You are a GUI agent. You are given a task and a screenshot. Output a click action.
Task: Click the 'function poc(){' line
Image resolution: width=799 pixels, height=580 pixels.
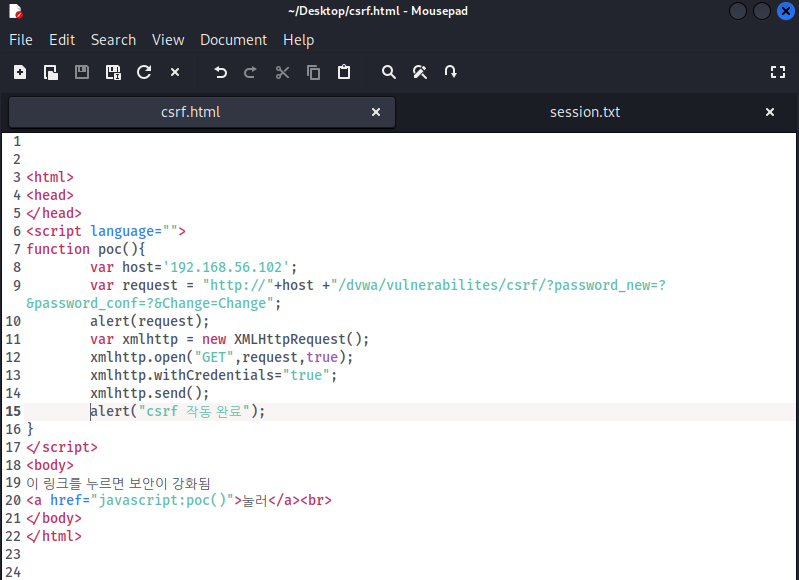[x=86, y=249]
